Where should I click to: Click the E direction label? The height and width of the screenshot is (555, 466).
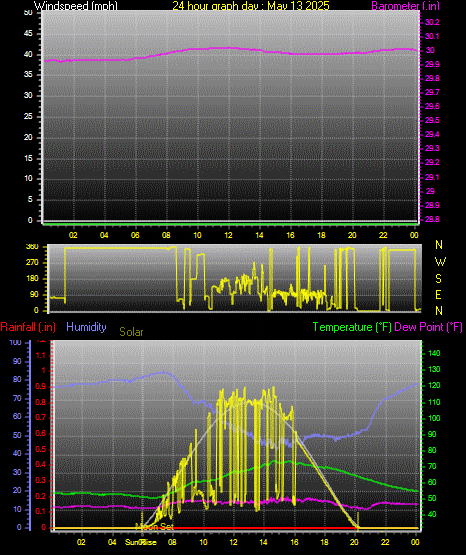coord(438,295)
